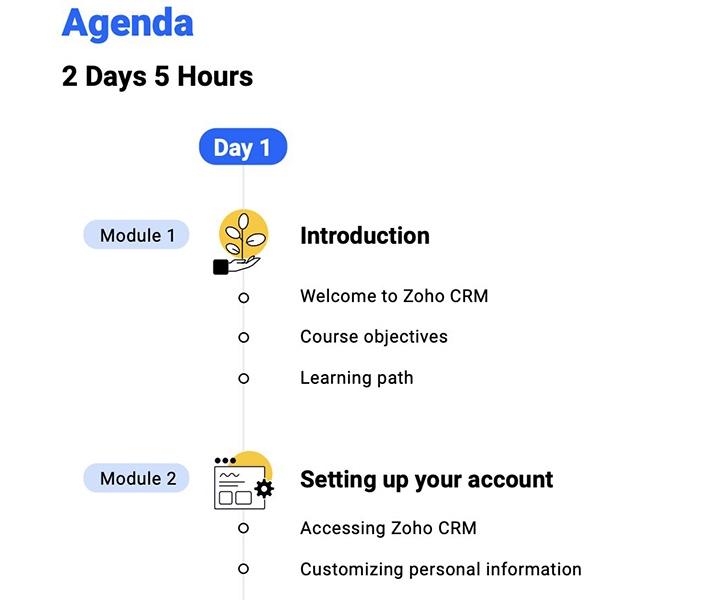The width and height of the screenshot is (728, 600).
Task: Open the Introduction heading
Action: pos(364,235)
